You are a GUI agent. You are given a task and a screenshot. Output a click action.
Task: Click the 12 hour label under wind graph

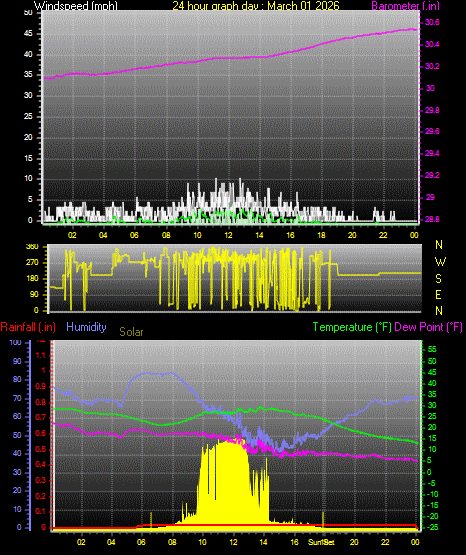pyautogui.click(x=228, y=235)
